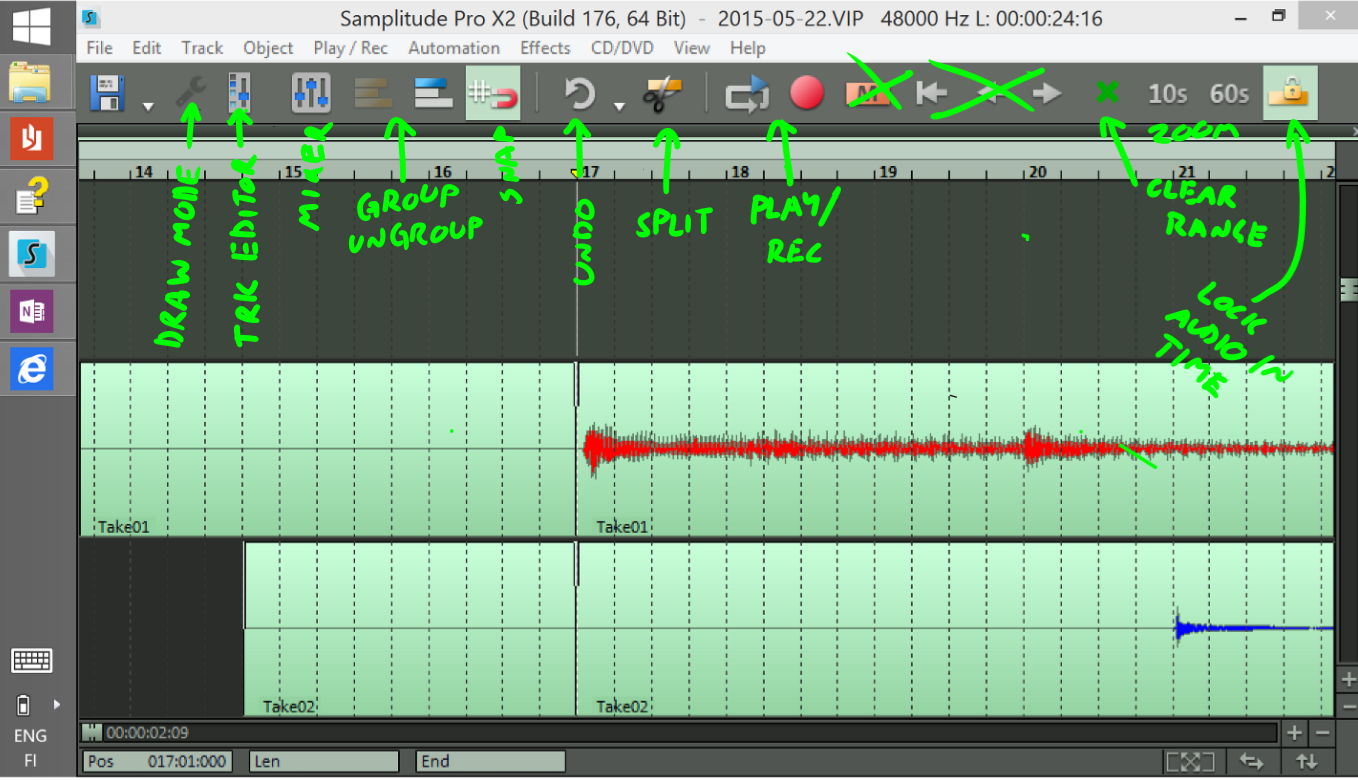The image size is (1358, 780).
Task: Expand the dropdown arrow beside Save
Action: (x=148, y=106)
